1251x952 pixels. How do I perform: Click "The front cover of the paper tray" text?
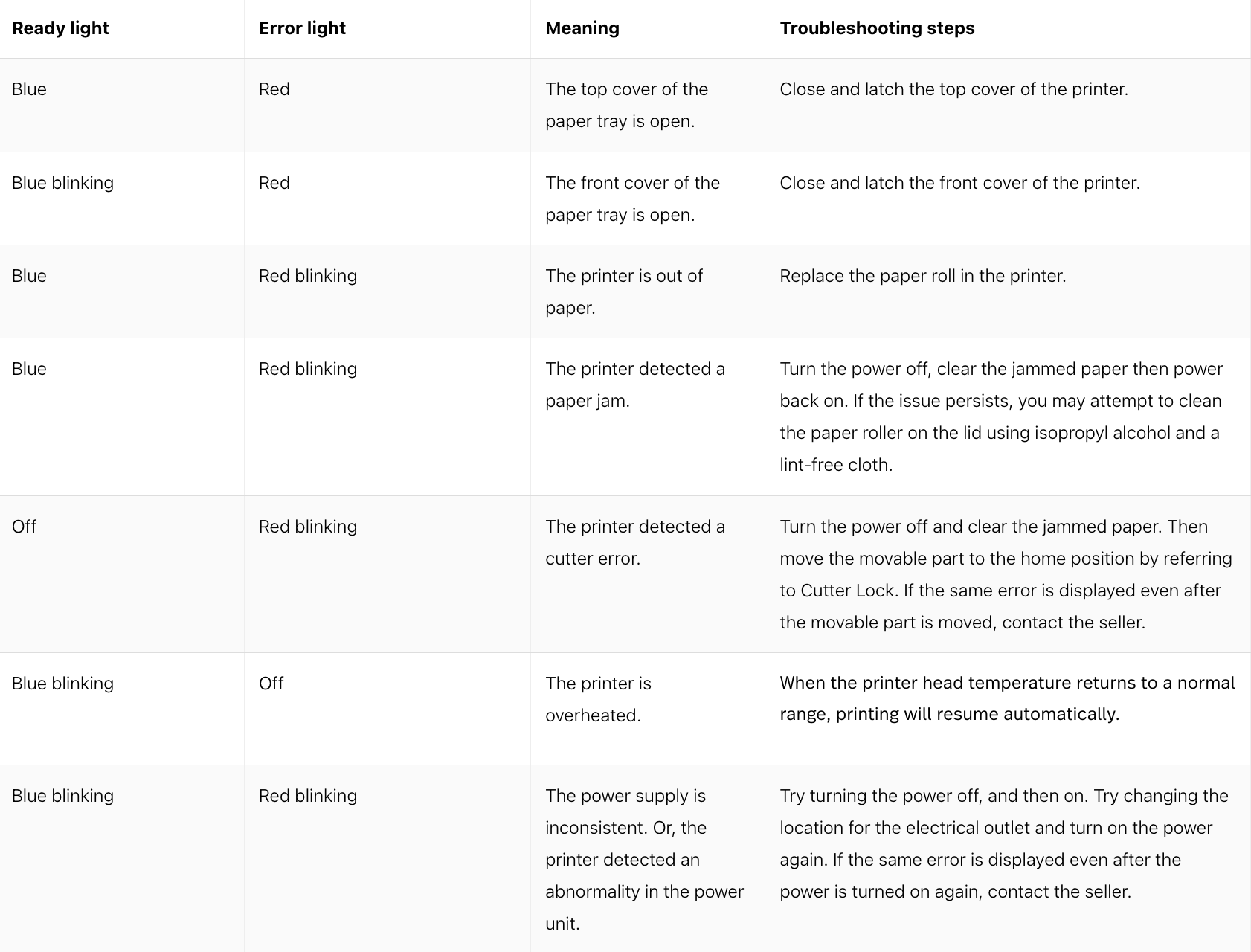point(632,199)
